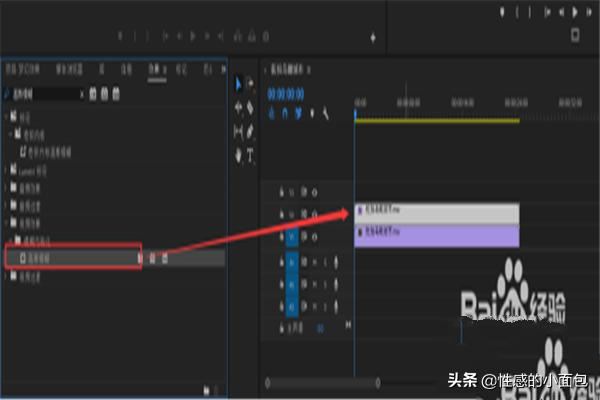This screenshot has width=600, height=400.
Task: Toggle Accelerated Effects filter icon
Action: (x=93, y=94)
